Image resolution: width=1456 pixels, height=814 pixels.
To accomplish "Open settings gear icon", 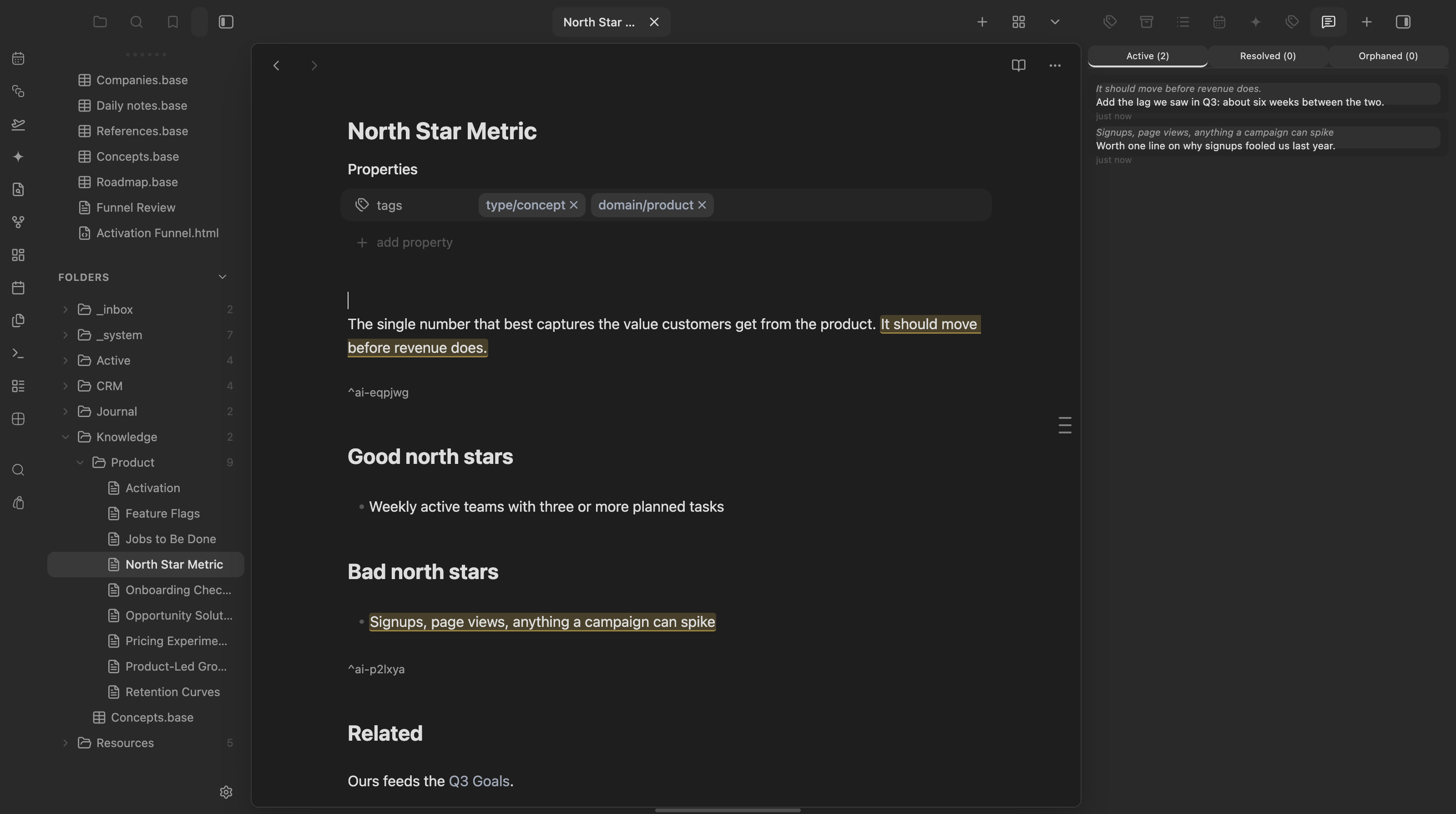I will 226,792.
